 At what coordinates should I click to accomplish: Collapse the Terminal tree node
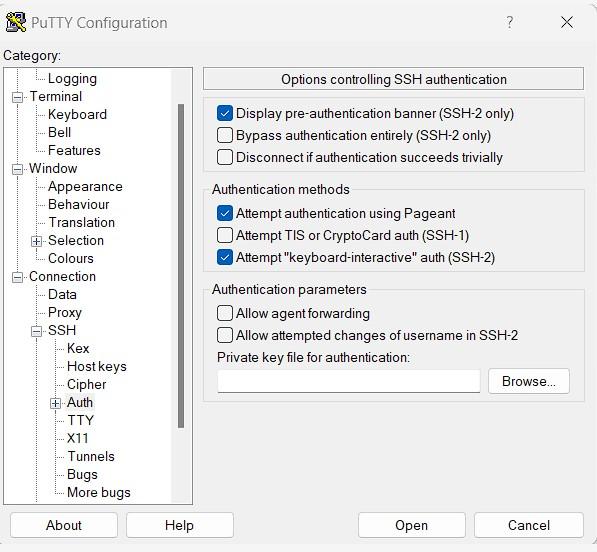[18, 97]
